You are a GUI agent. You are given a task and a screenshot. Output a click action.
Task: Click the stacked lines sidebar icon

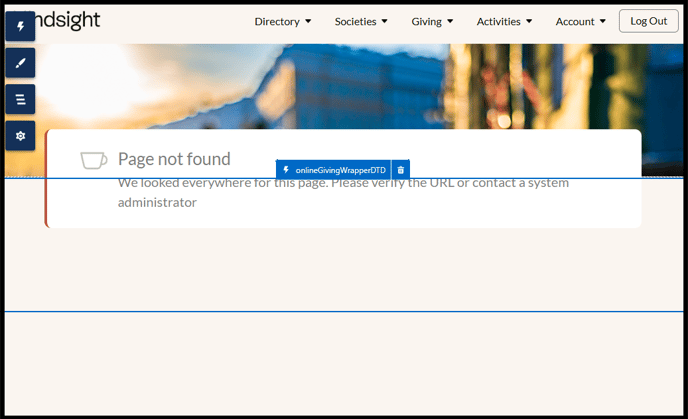point(20,99)
